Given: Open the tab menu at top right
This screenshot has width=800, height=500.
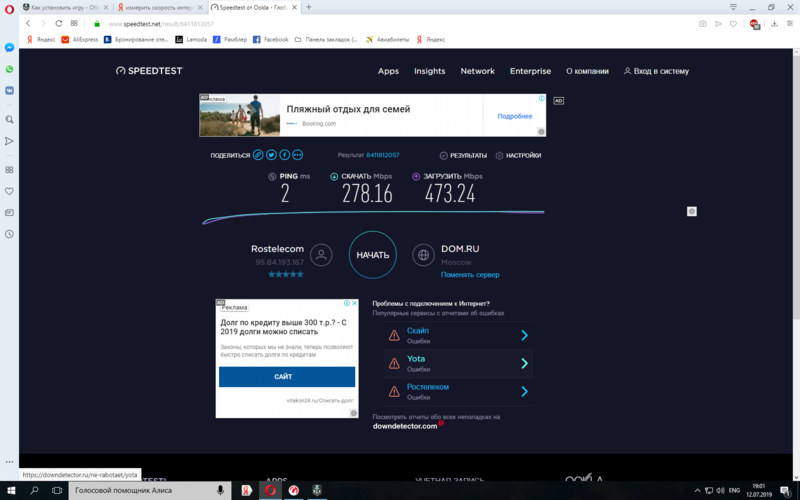Looking at the screenshot, I should click(x=733, y=7).
